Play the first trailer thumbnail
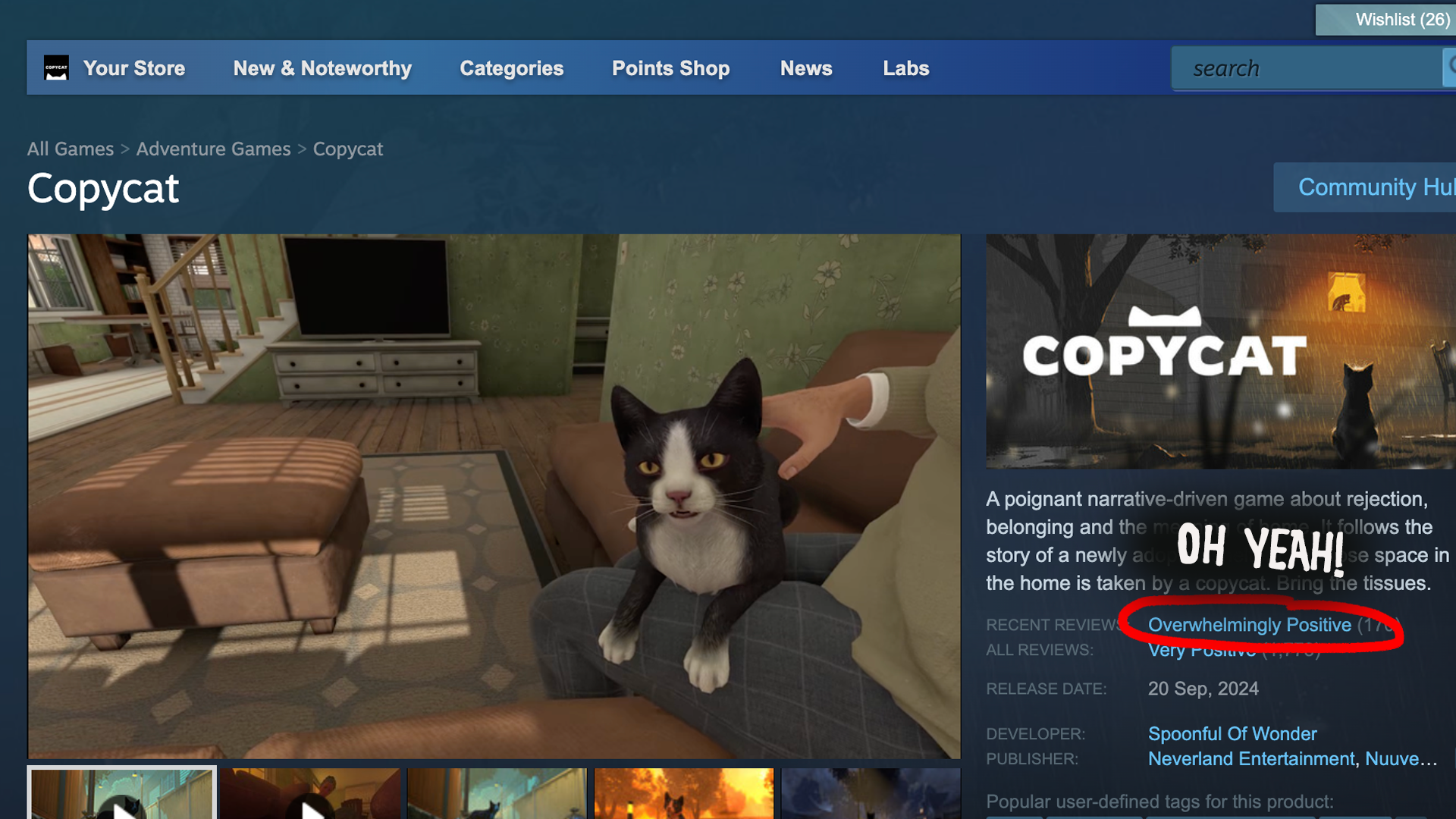This screenshot has width=1456, height=819. pyautogui.click(x=122, y=793)
